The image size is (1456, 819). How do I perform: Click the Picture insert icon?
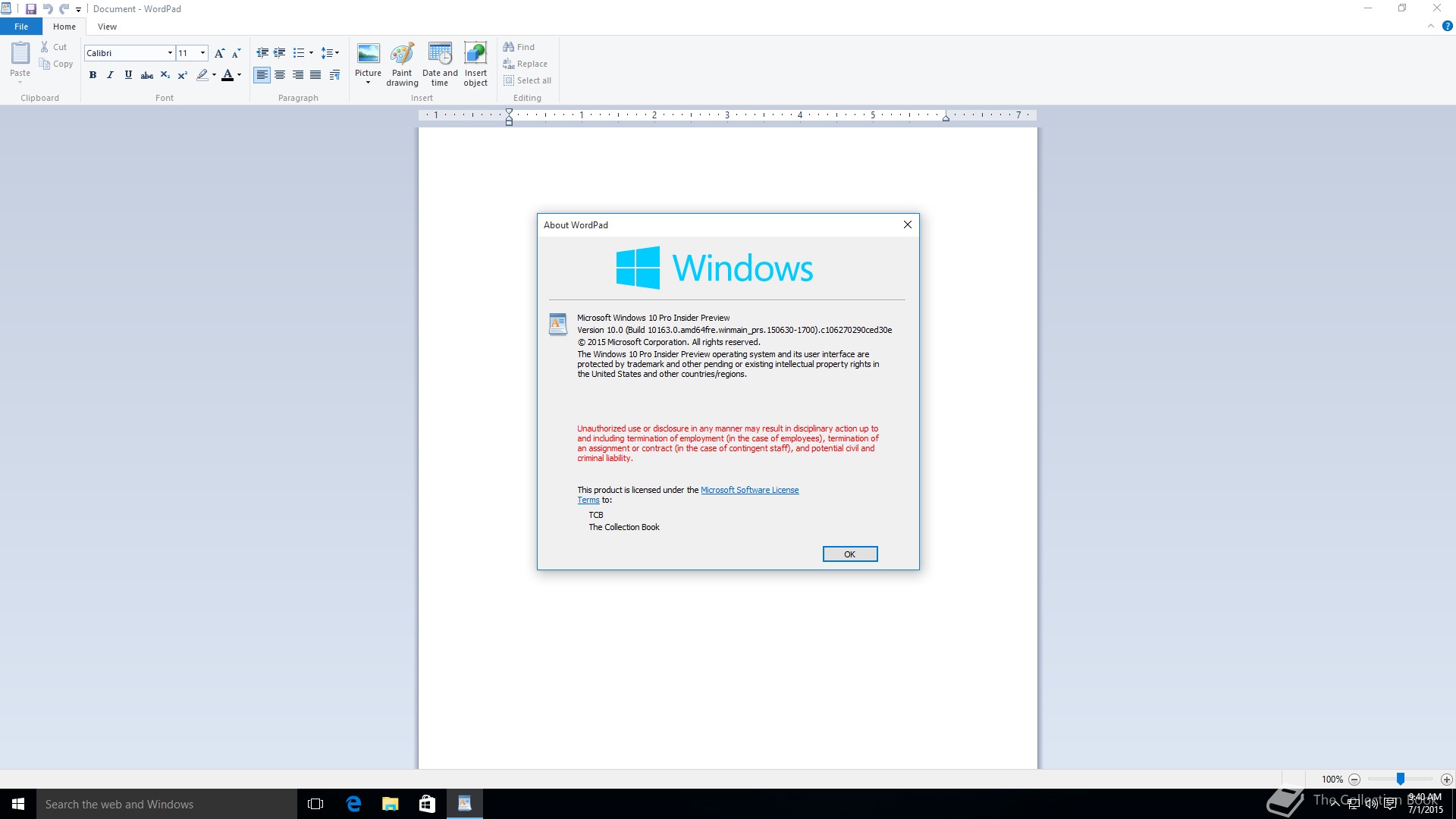pyautogui.click(x=369, y=55)
